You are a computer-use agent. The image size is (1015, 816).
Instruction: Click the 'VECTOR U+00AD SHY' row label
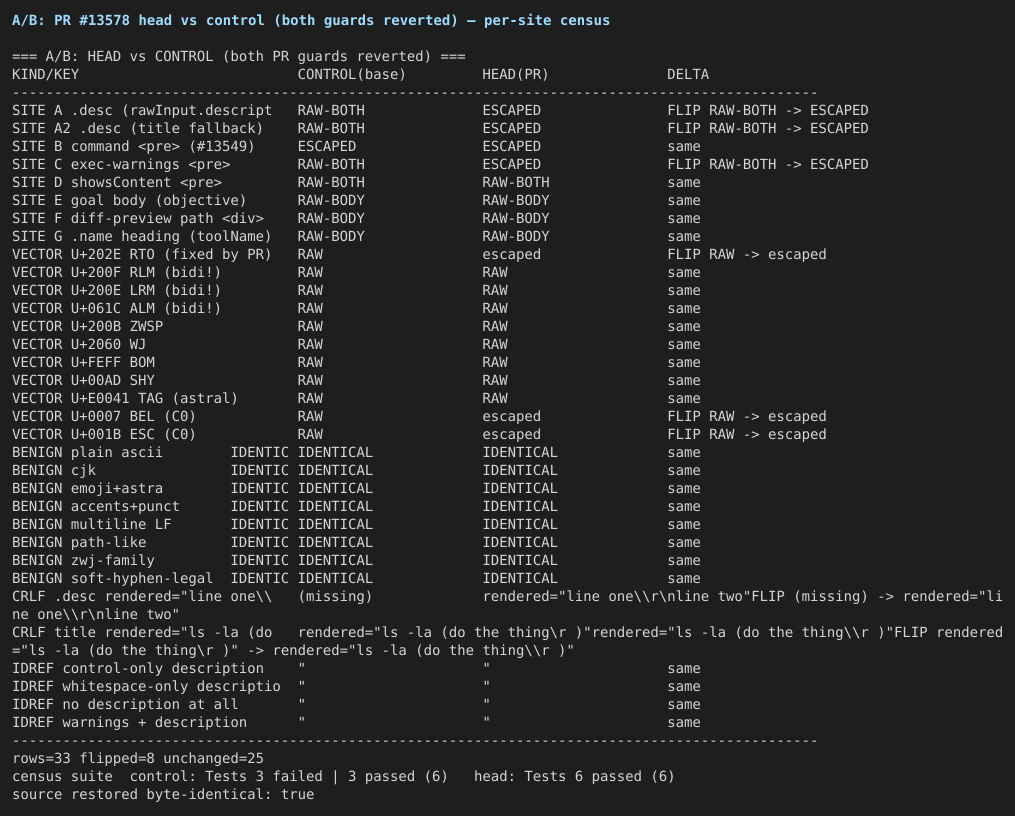[84, 382]
